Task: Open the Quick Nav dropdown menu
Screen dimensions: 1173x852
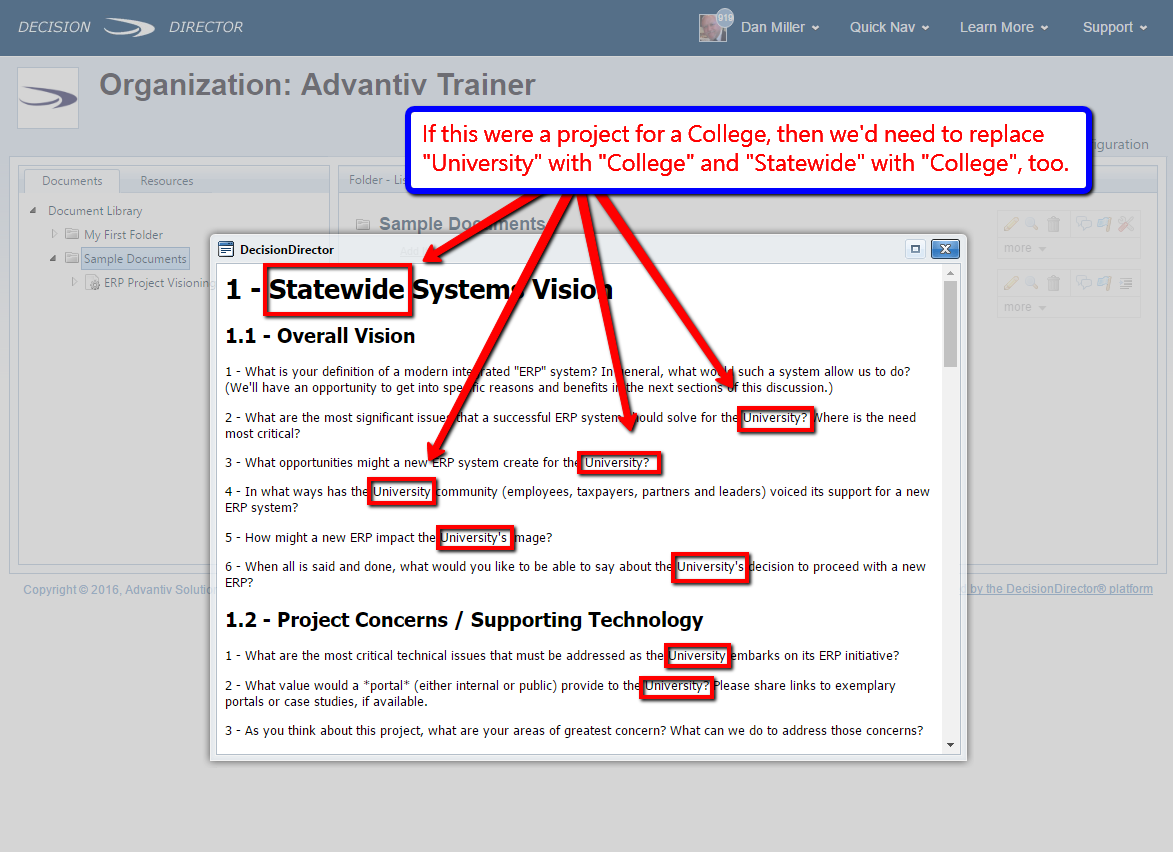Action: pyautogui.click(x=889, y=28)
